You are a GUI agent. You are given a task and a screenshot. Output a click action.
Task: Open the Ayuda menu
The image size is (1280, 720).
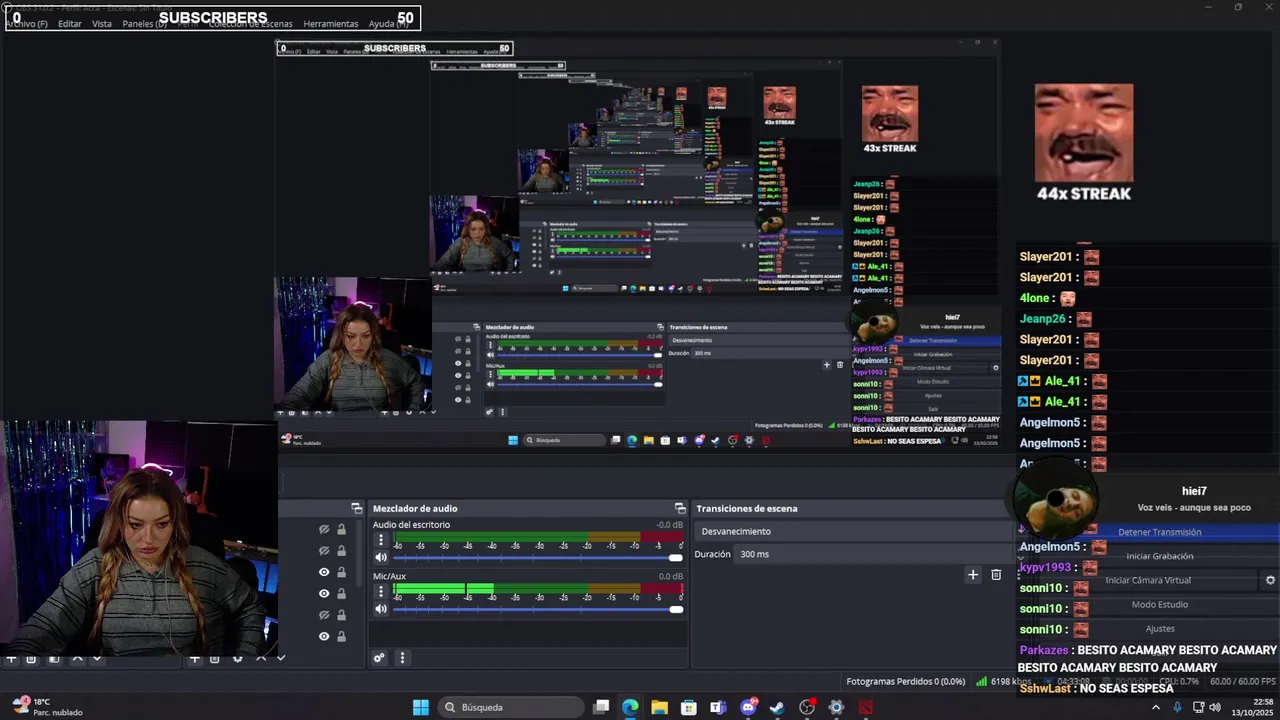387,23
